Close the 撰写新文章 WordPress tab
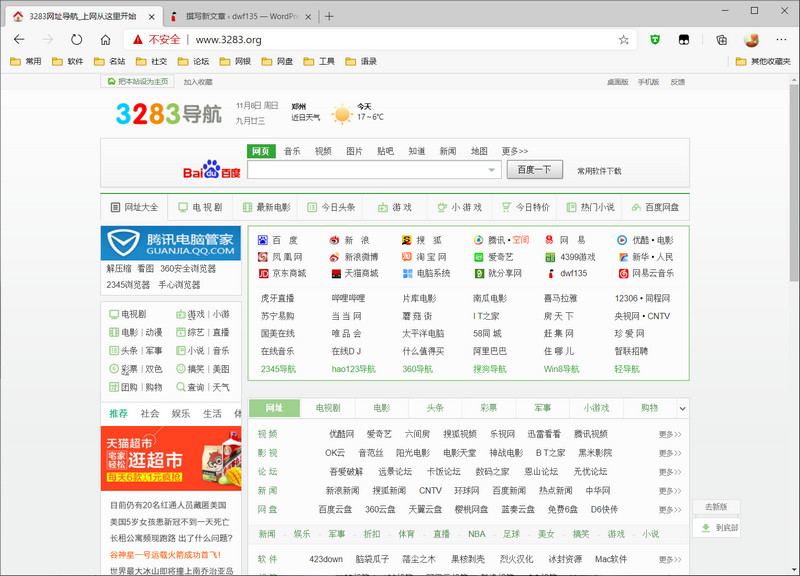This screenshot has width=800, height=576. 308,17
